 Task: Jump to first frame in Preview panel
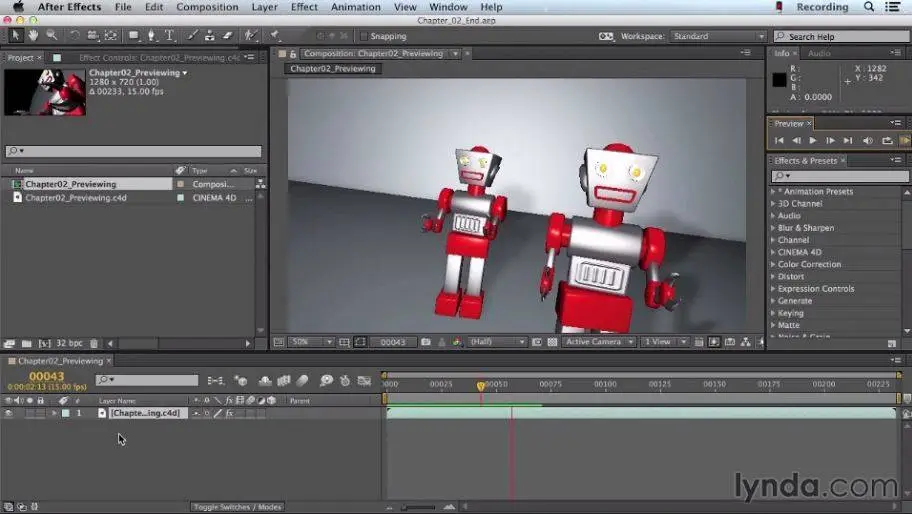[779, 140]
